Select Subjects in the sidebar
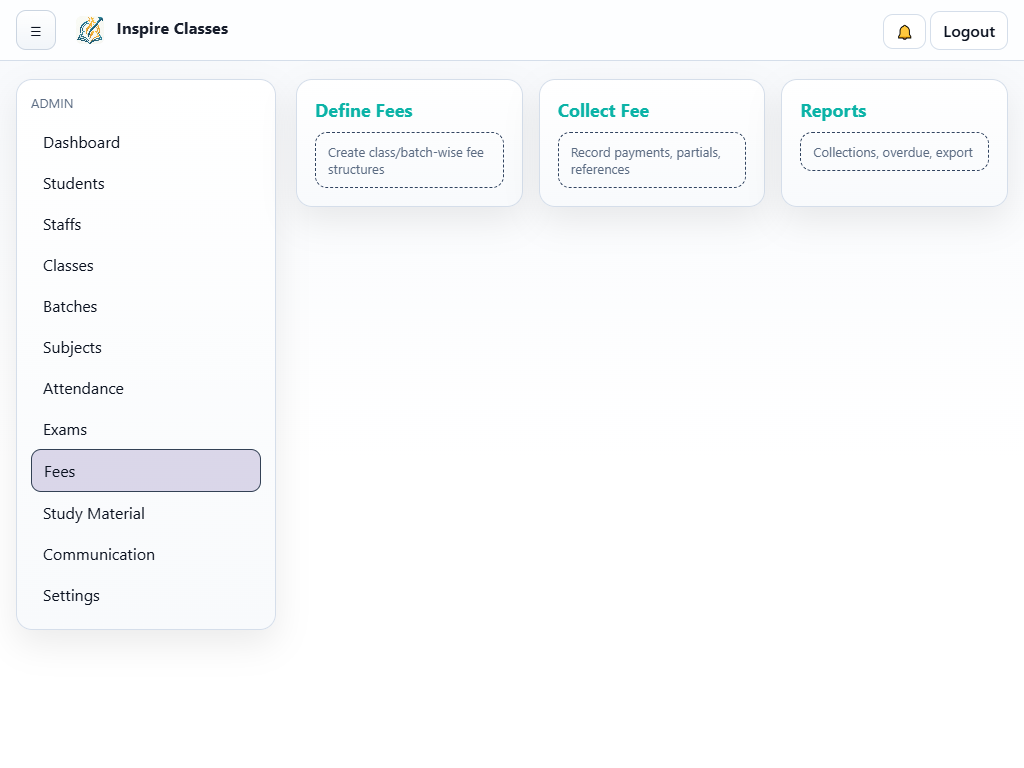This screenshot has width=1024, height=768. pos(72,347)
